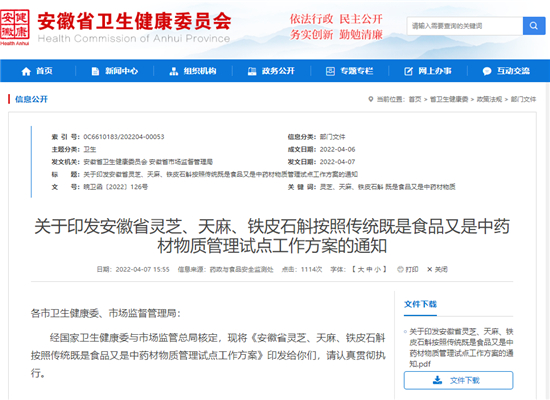Open the 政务公开 menu item
This screenshot has height=400, width=550.
tap(271, 71)
